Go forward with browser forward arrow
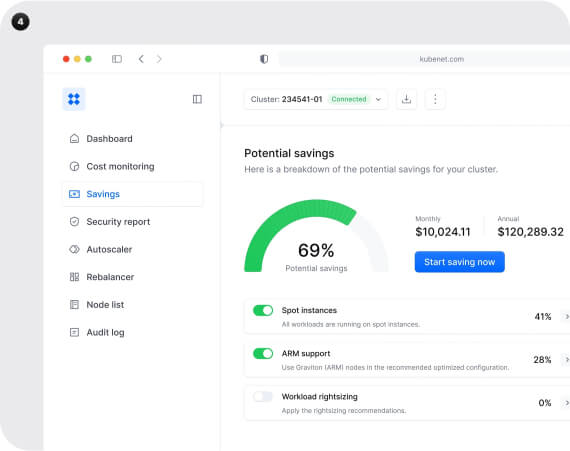 pos(159,59)
